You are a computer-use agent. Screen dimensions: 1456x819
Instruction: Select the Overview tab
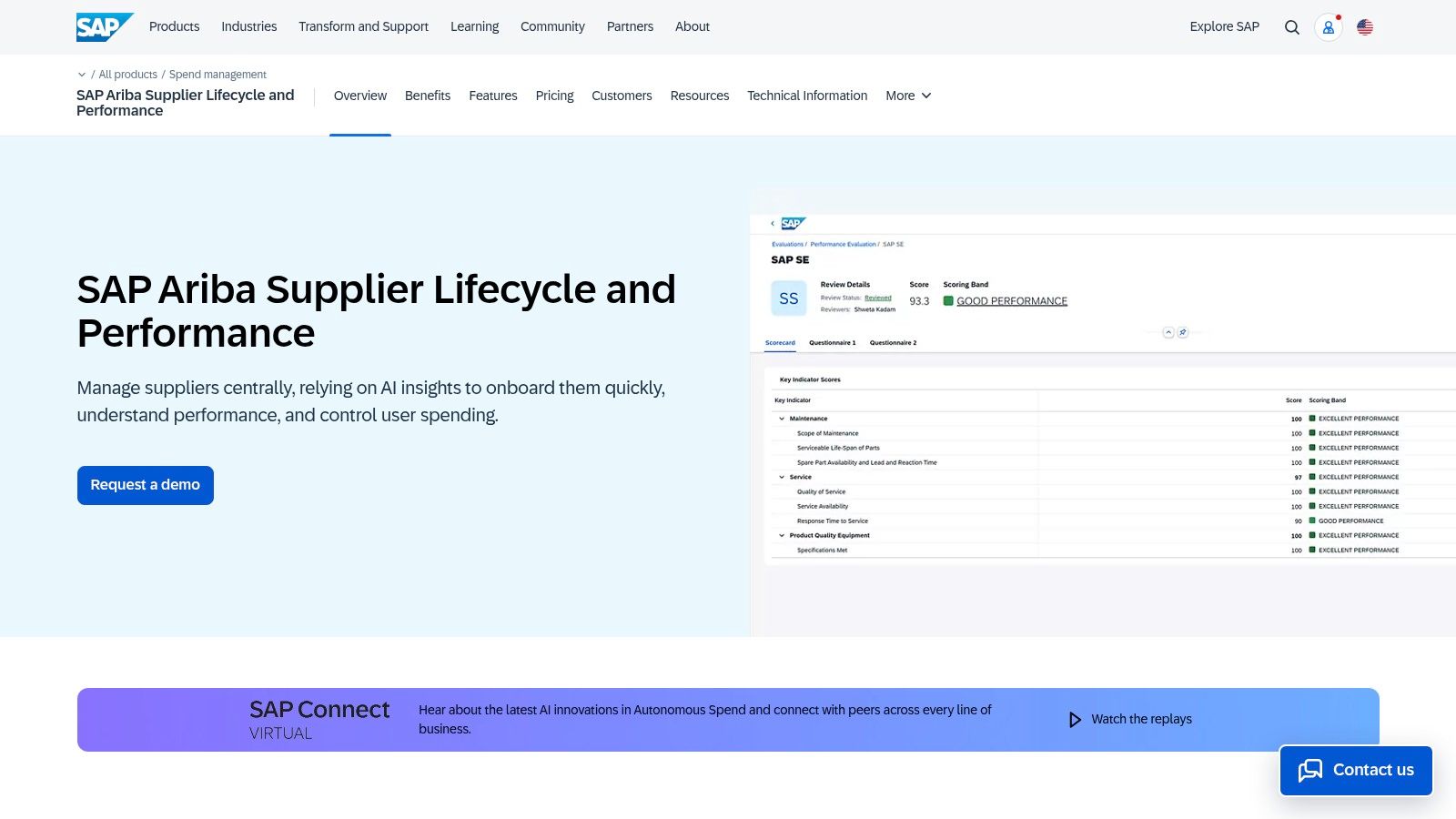click(x=360, y=96)
